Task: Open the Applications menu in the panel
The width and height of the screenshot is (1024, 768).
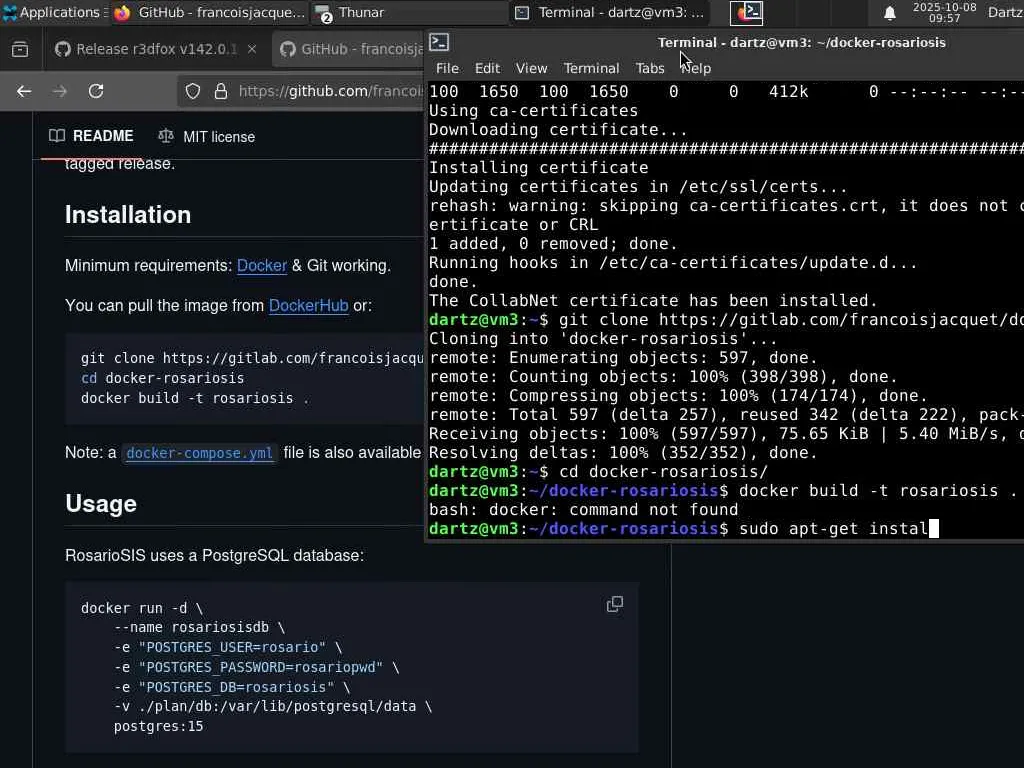Action: tap(54, 12)
